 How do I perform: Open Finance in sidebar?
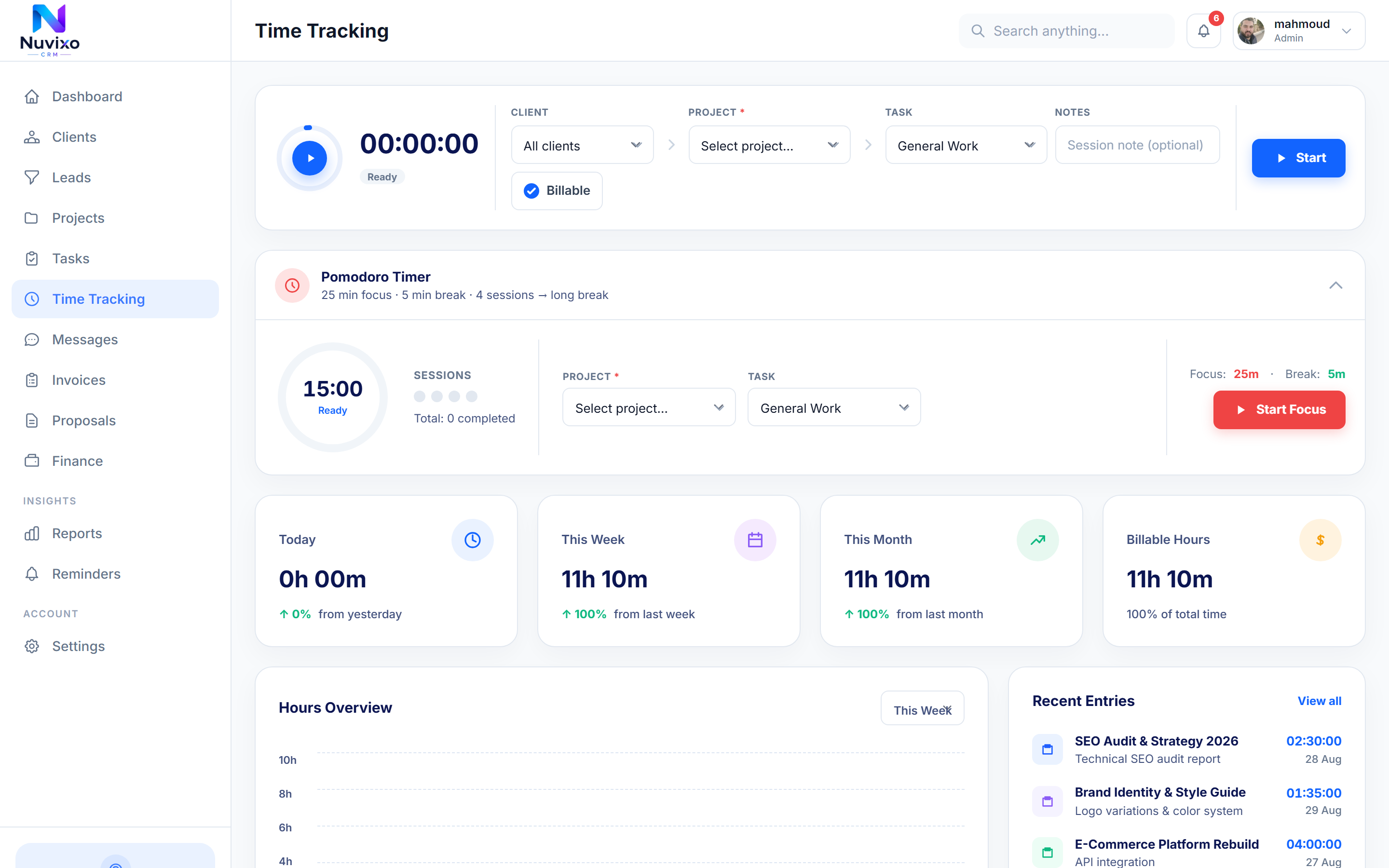click(x=115, y=461)
